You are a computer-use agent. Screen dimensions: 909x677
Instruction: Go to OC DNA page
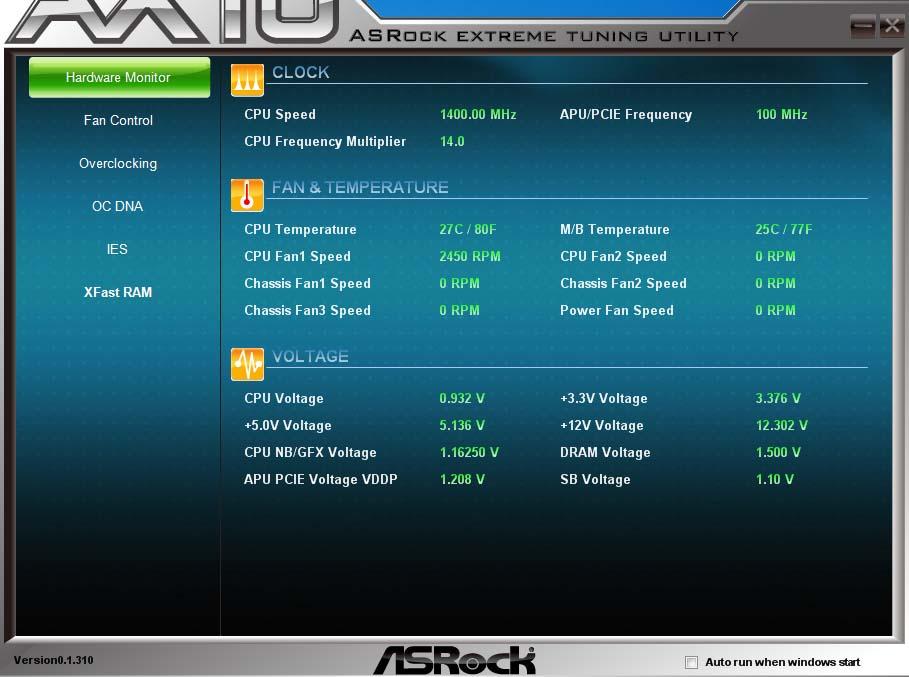point(118,206)
